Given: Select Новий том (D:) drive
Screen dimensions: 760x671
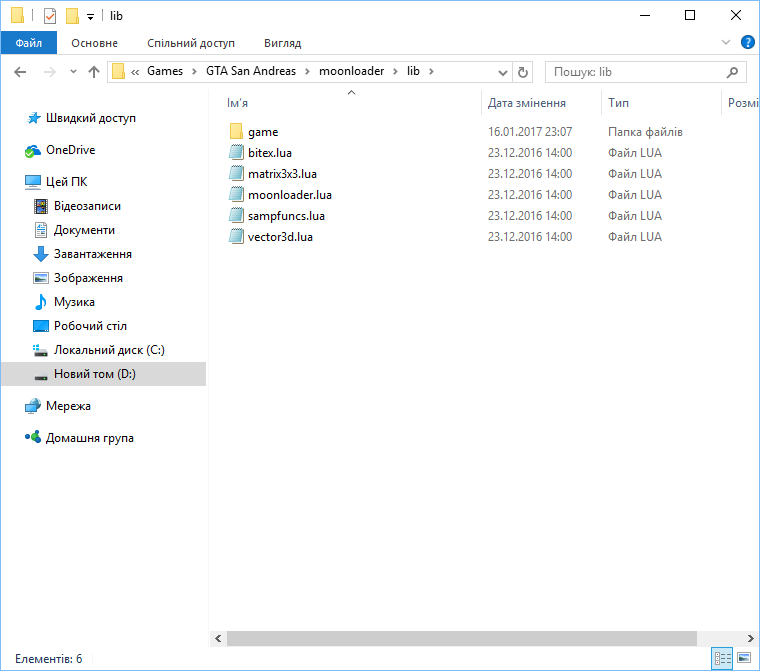Looking at the screenshot, I should [103, 374].
